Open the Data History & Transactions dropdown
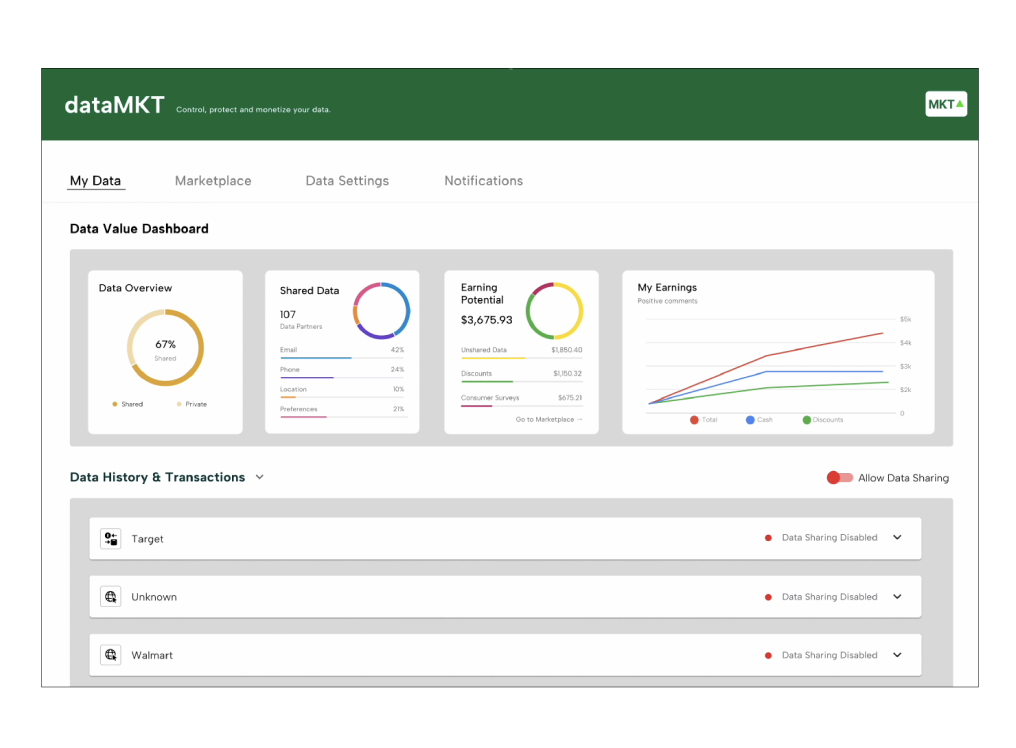The image size is (1016, 748). click(x=260, y=478)
